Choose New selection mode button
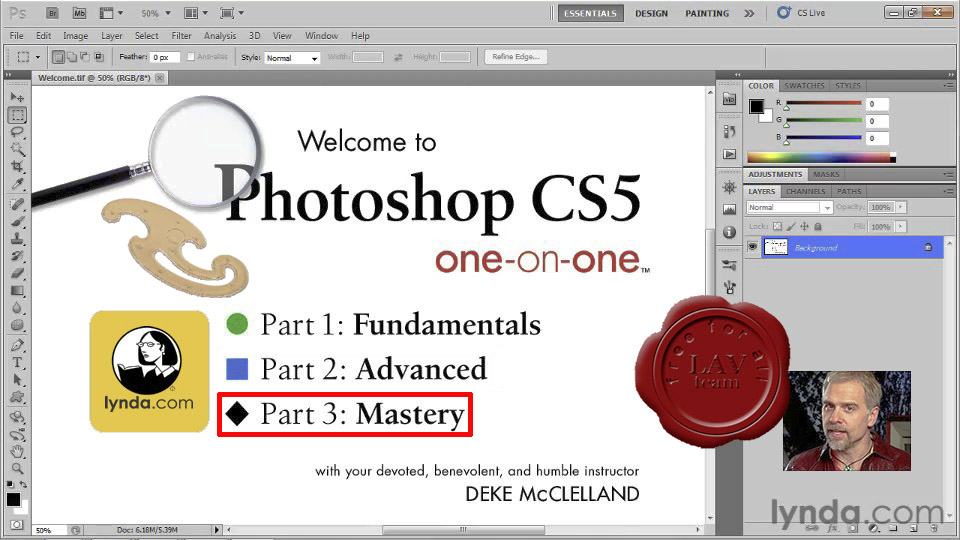The height and width of the screenshot is (540, 960). [58, 57]
